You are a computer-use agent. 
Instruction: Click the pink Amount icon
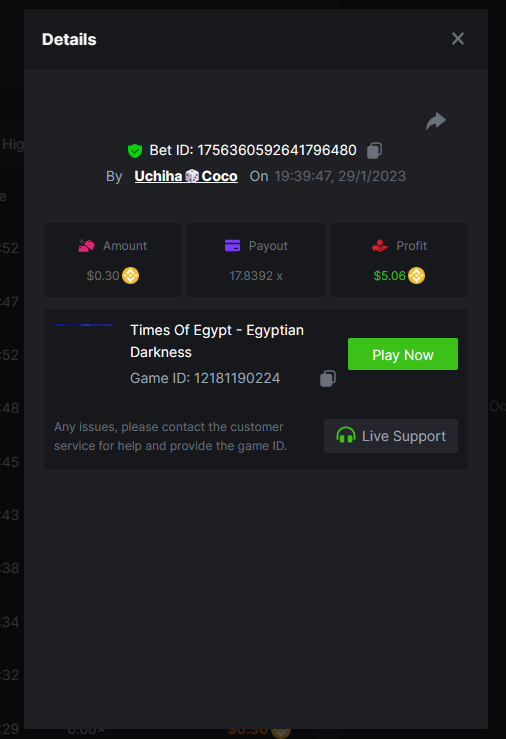[86, 246]
